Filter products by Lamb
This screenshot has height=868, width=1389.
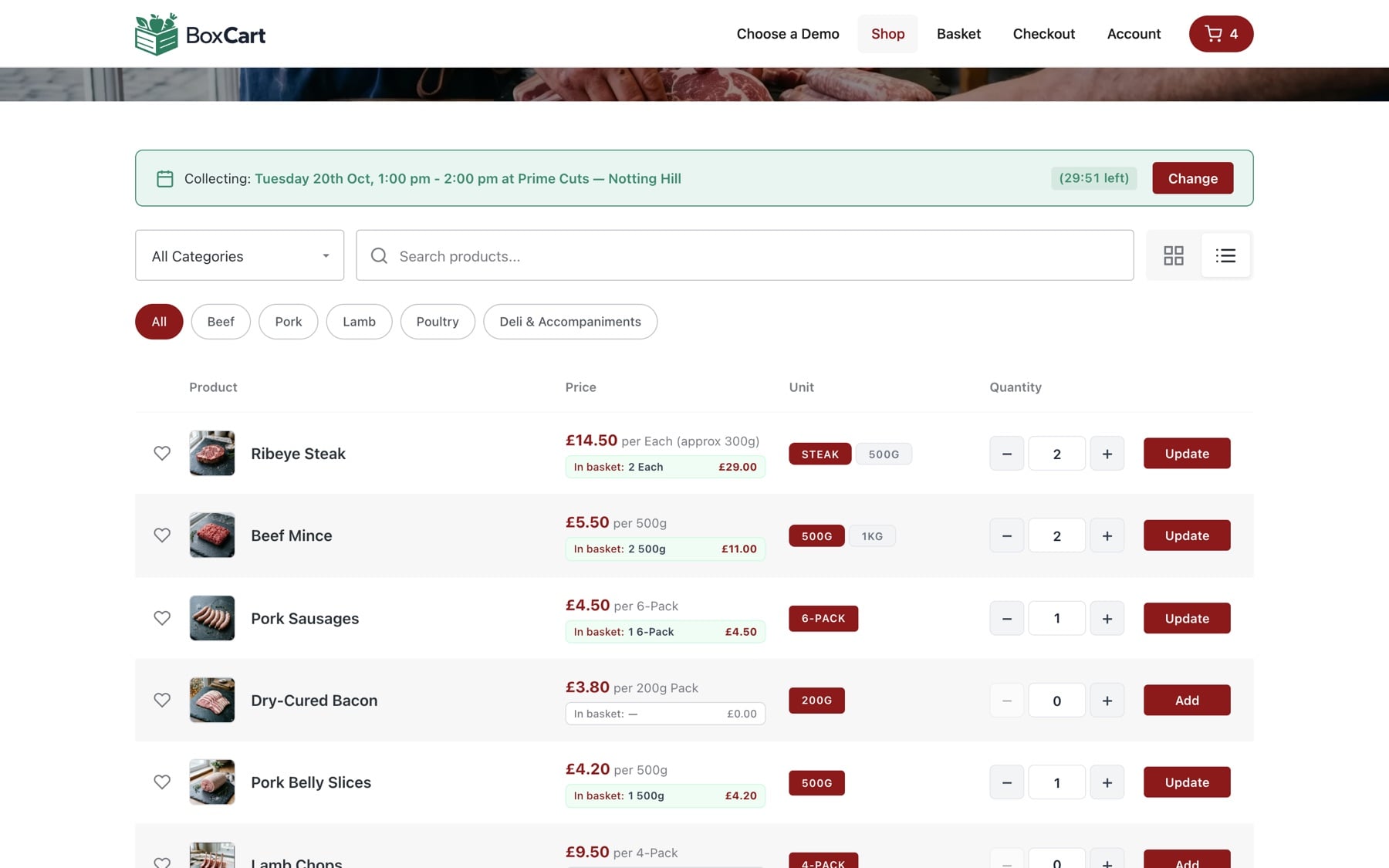(359, 322)
